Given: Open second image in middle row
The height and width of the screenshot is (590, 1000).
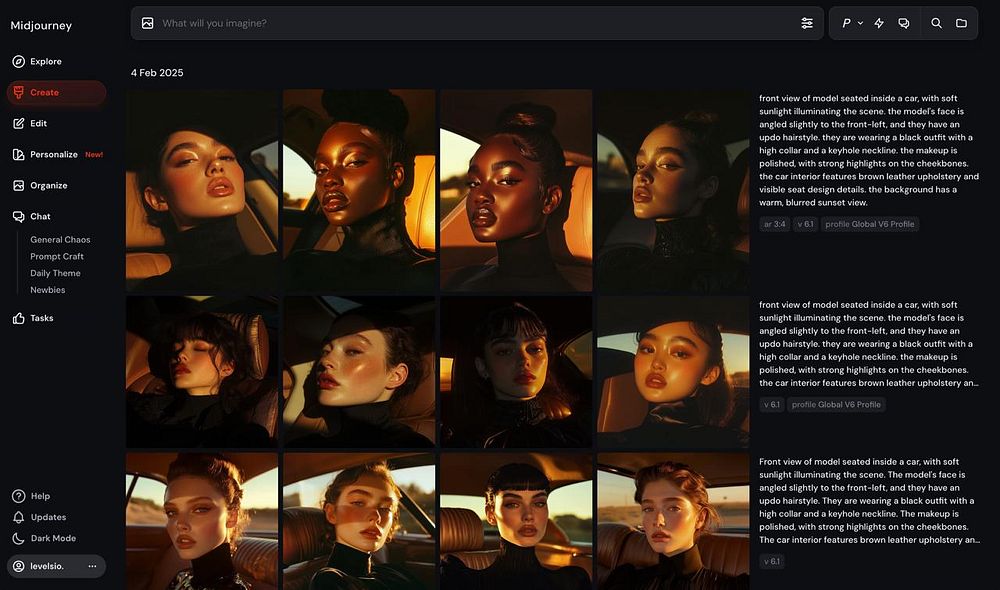Looking at the screenshot, I should click(x=359, y=372).
